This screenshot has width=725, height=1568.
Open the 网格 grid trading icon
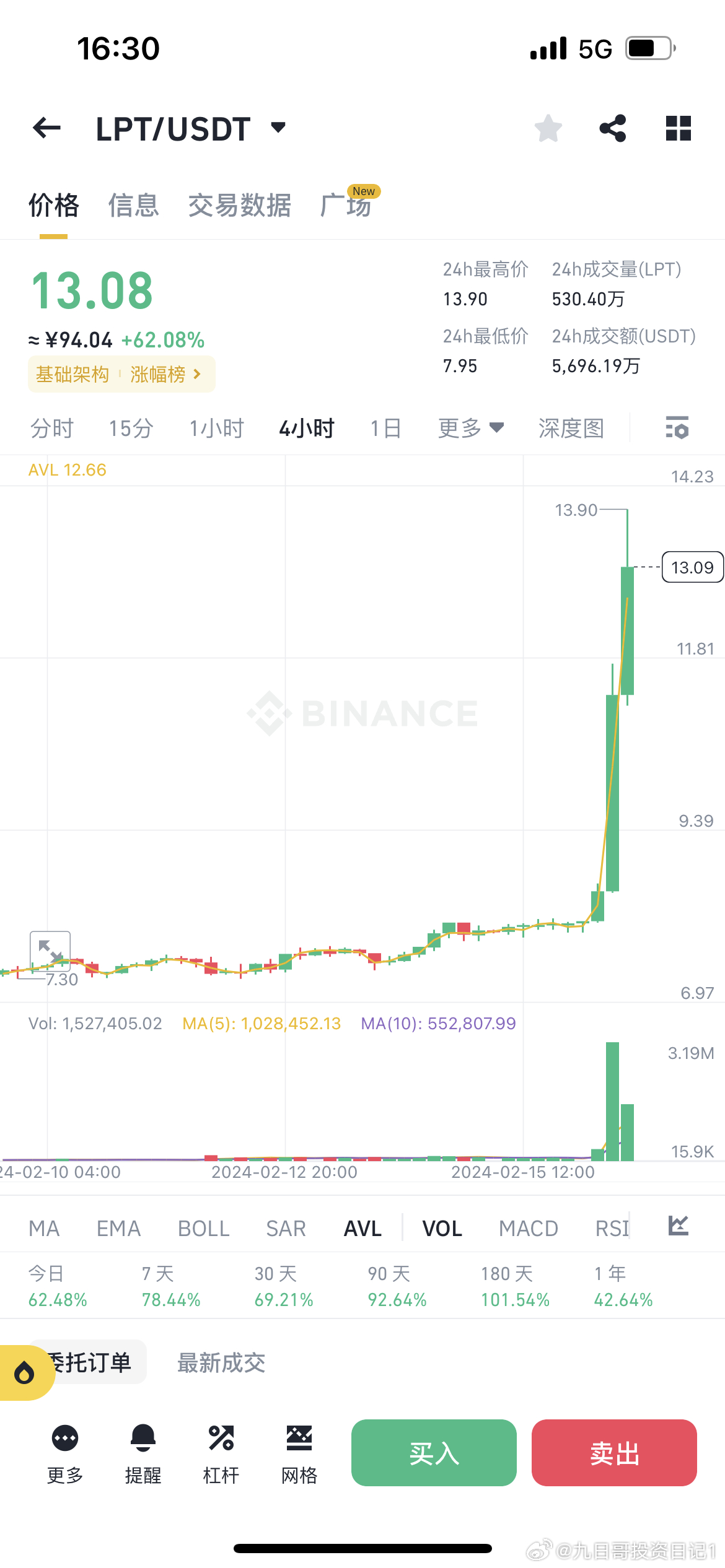coord(299,1453)
